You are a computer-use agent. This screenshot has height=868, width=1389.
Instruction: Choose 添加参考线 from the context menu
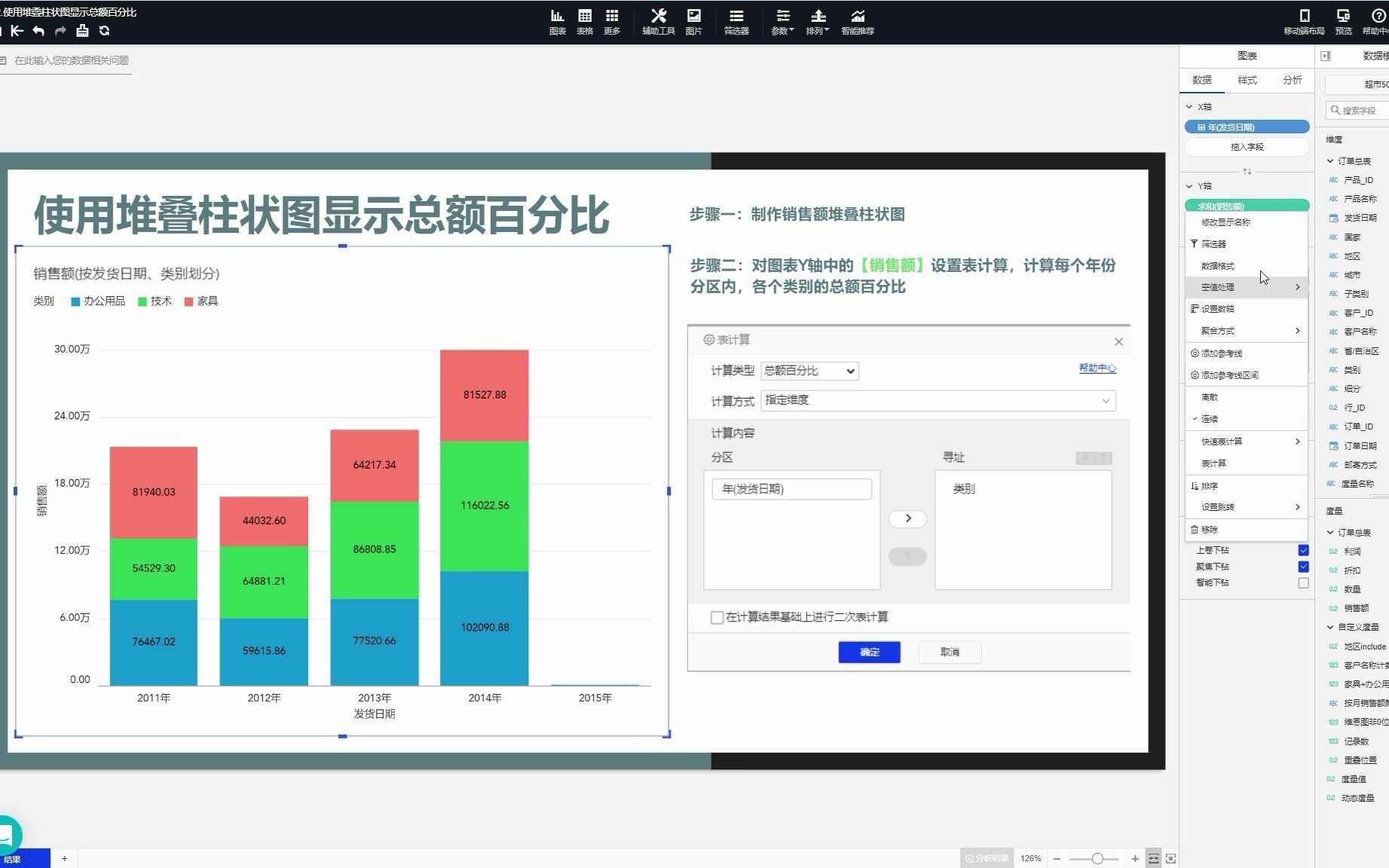click(x=1247, y=353)
